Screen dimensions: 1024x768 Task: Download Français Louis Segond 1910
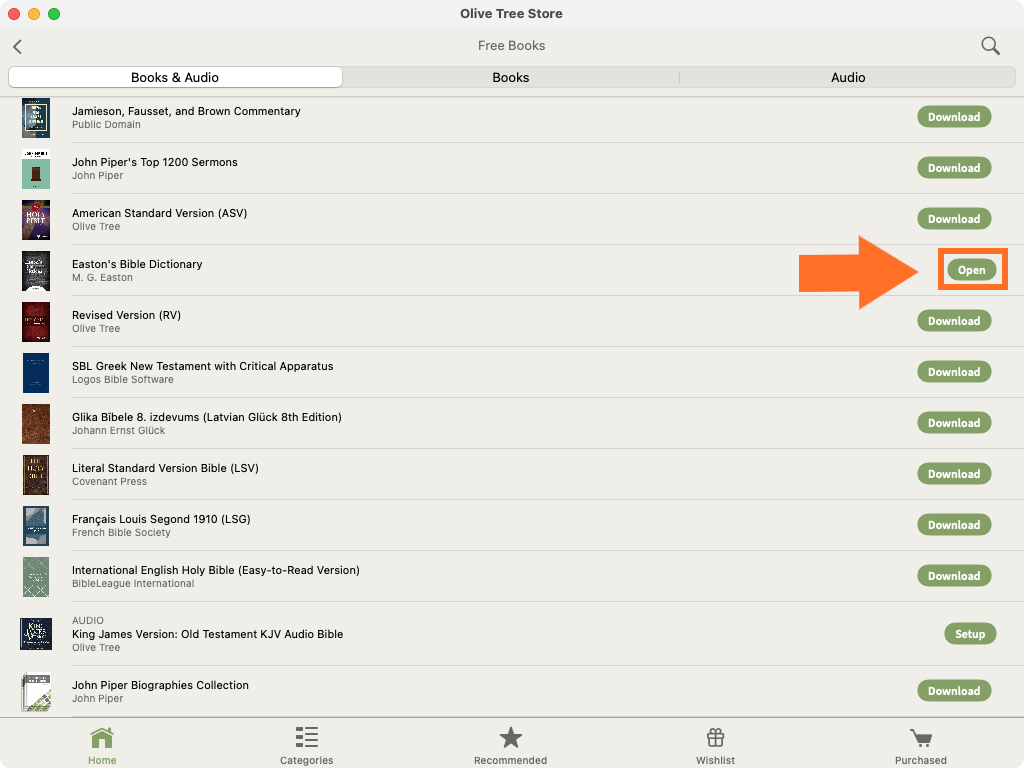point(954,524)
